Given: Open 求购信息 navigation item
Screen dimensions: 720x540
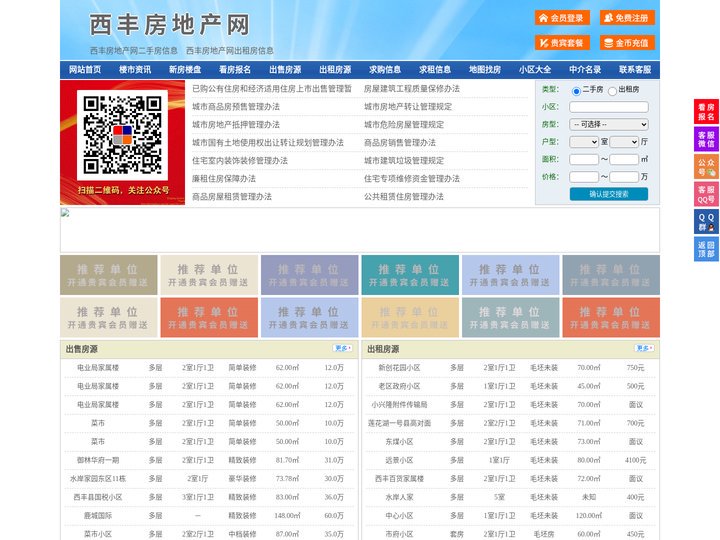Looking at the screenshot, I should tap(385, 70).
